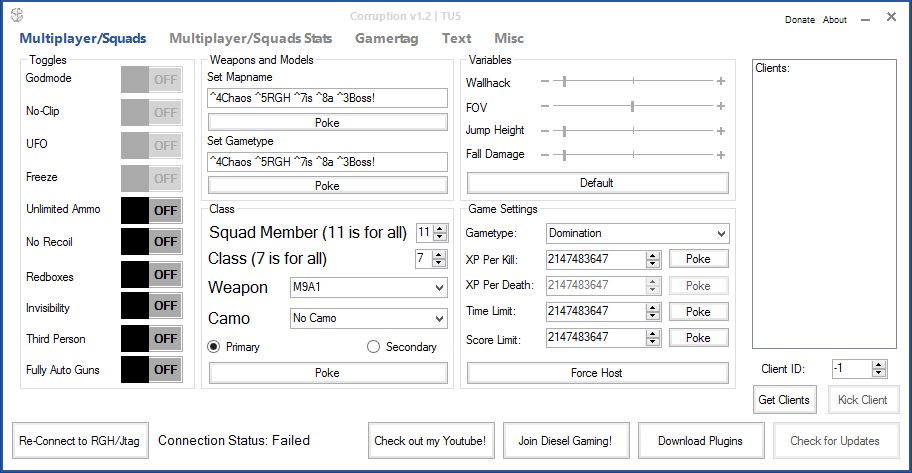The height and width of the screenshot is (473, 912).
Task: Expand the Camo dropdown
Action: 369,319
